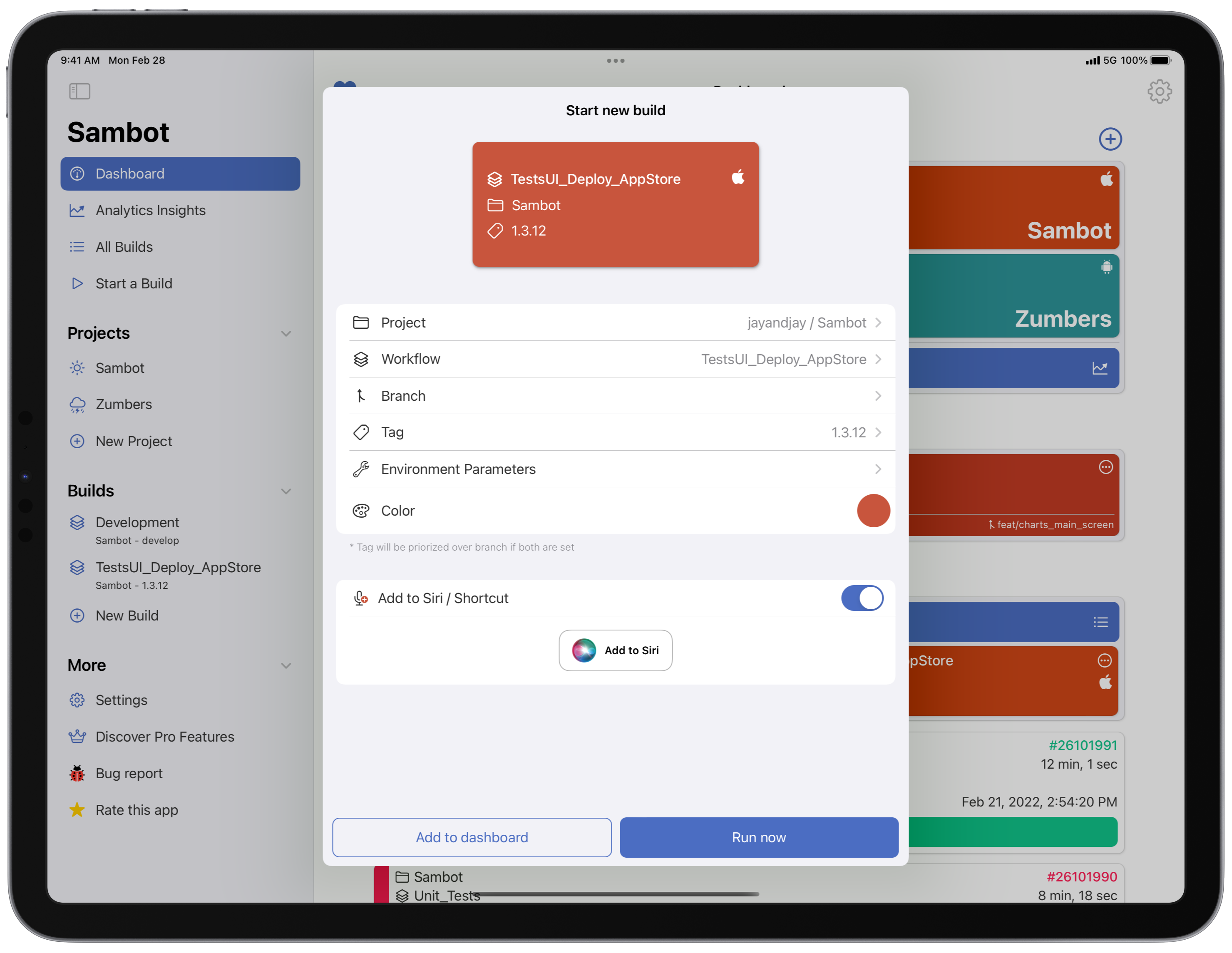The image size is (1232, 953).
Task: Open Analytics Insights in the sidebar
Action: click(x=180, y=210)
